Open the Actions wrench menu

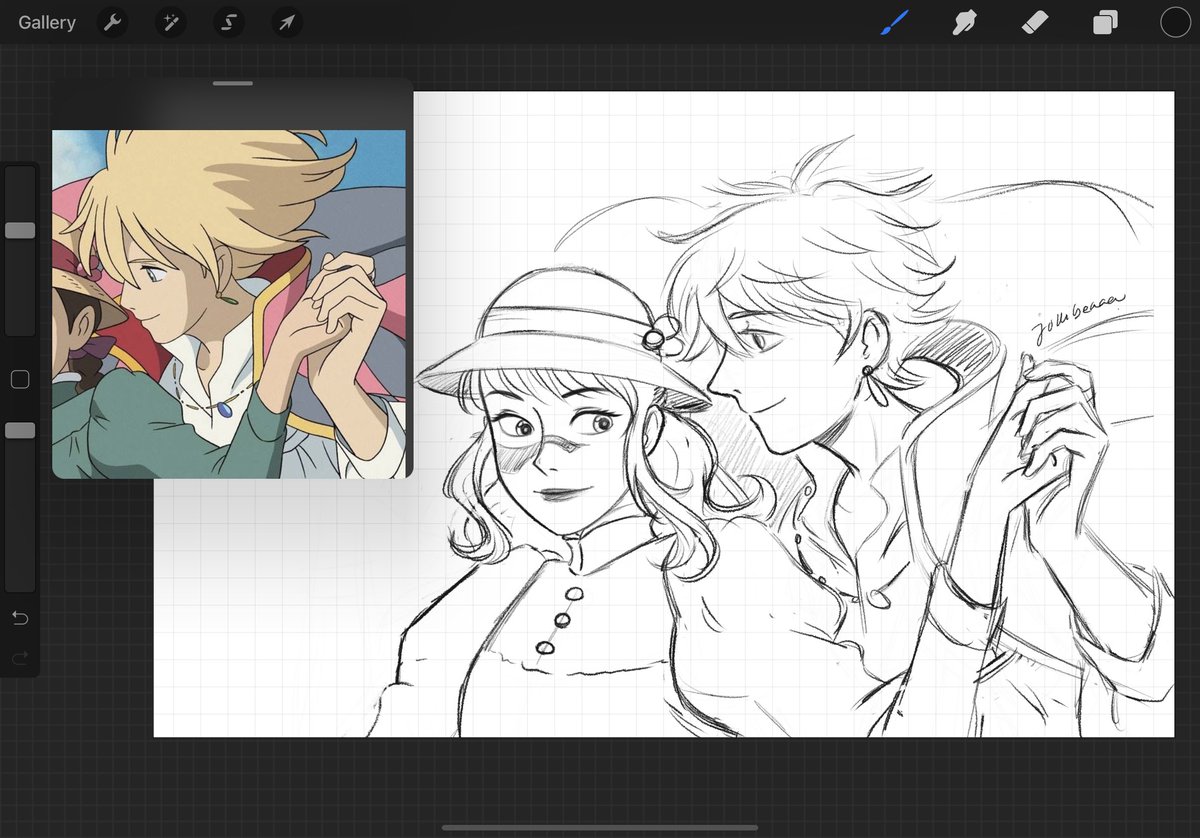112,22
